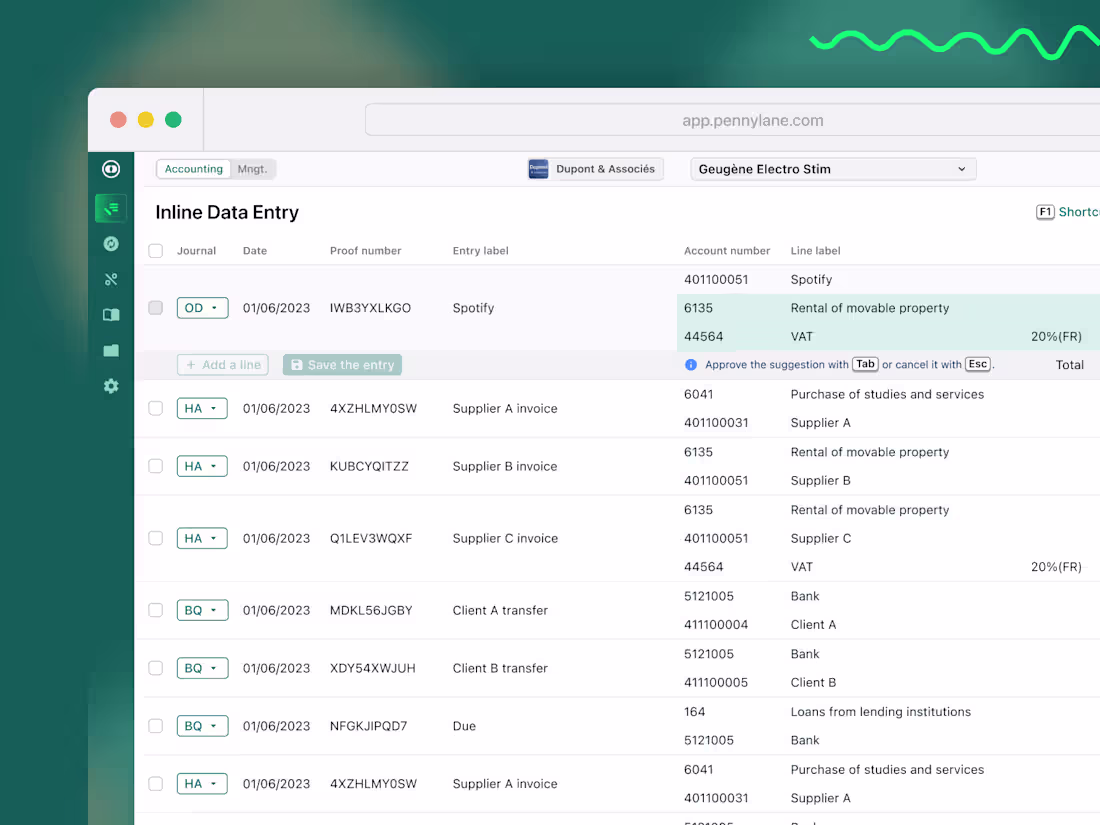Click the blue info icon near the Tab suggestion
The width and height of the screenshot is (1100, 825).
[x=691, y=364]
